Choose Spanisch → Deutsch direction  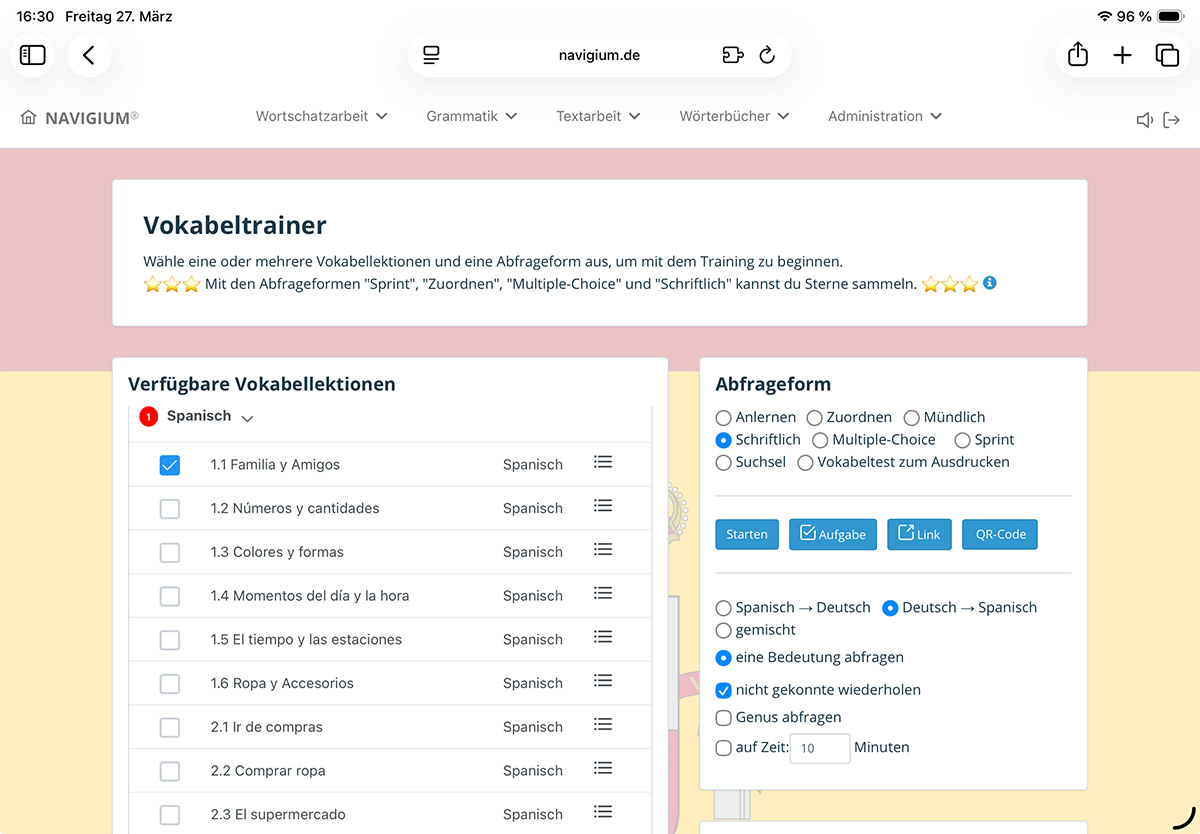724,608
